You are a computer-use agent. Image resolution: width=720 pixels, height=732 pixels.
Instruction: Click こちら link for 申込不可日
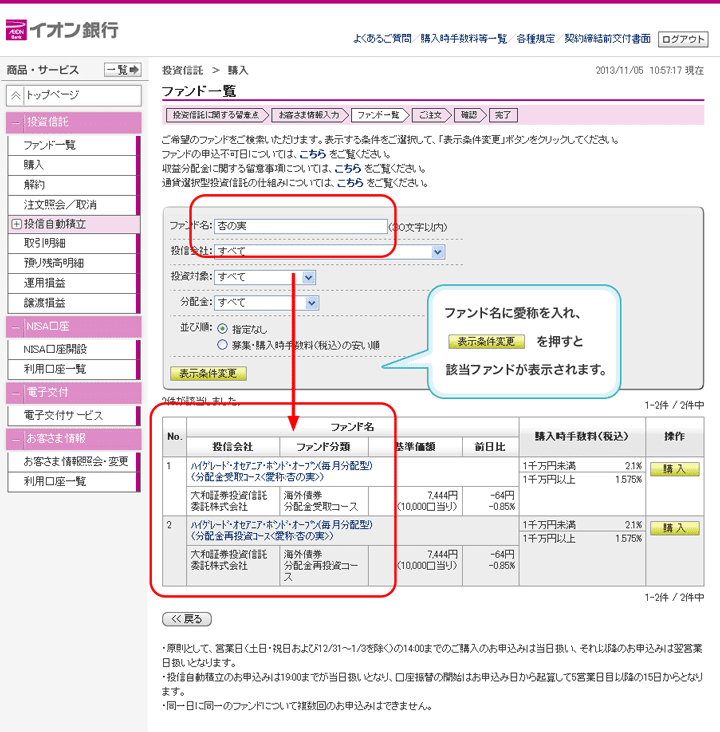(312, 154)
